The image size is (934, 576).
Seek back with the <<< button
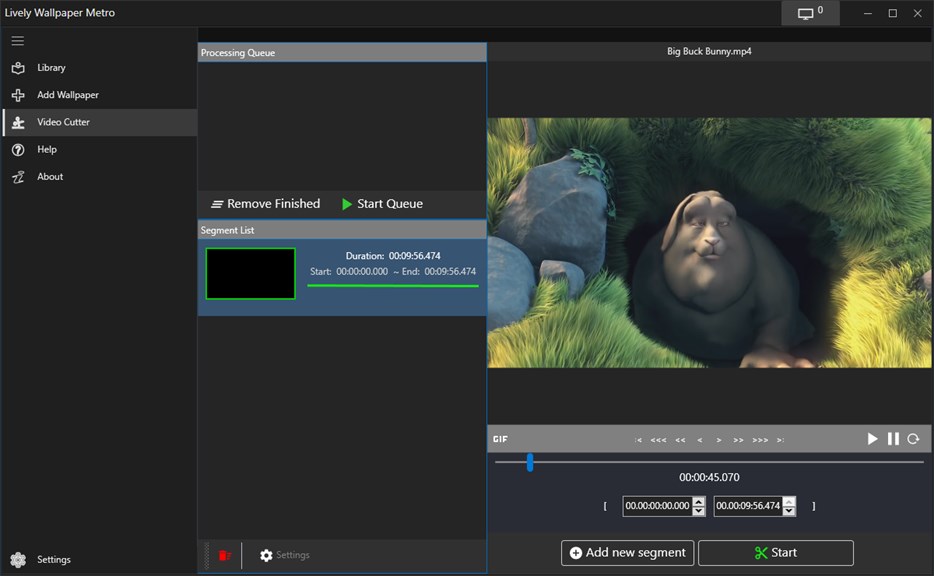[658, 440]
